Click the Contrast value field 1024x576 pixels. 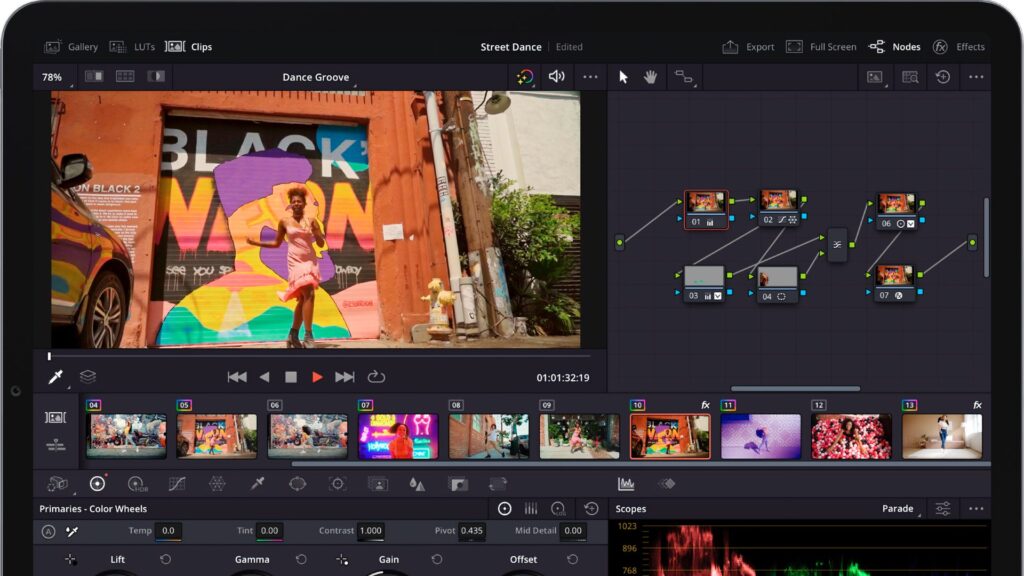point(371,531)
